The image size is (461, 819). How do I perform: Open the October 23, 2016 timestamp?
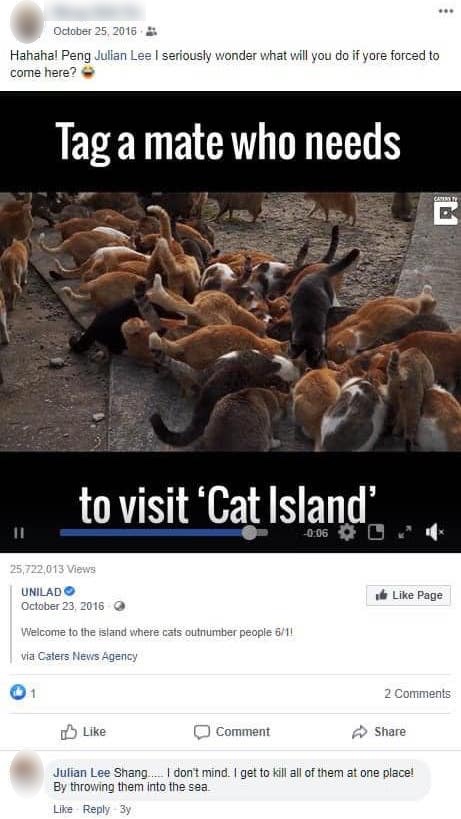click(62, 606)
